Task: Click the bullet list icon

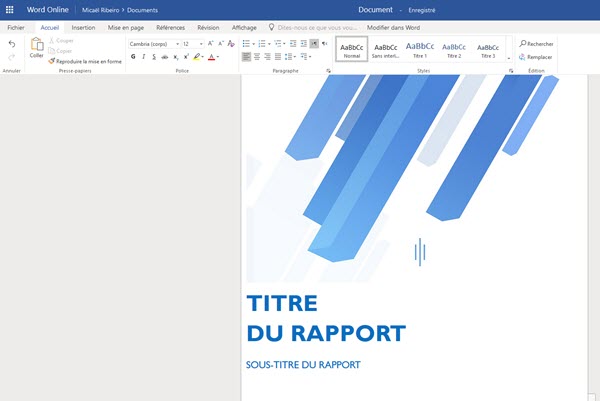Action: click(x=246, y=44)
